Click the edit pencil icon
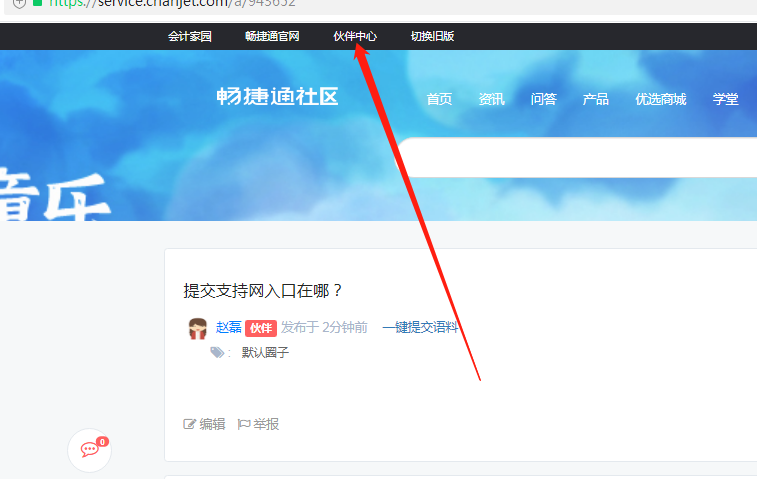Image resolution: width=757 pixels, height=479 pixels. click(x=189, y=424)
